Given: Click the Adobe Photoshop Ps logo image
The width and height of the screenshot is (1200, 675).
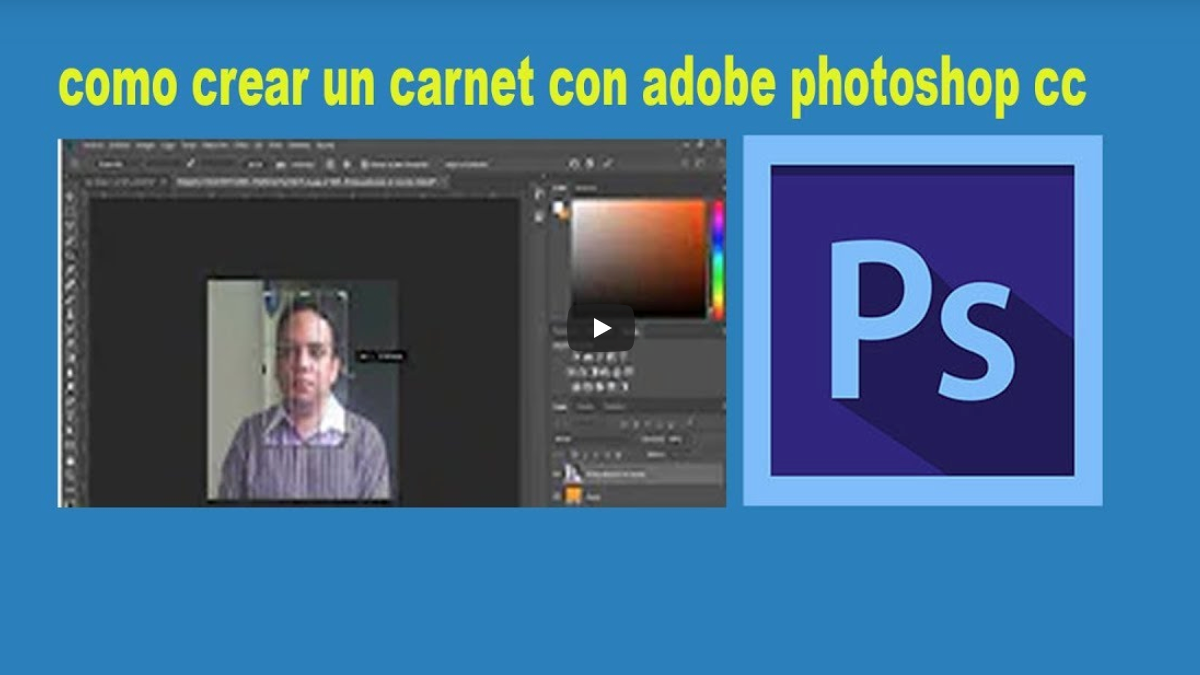Looking at the screenshot, I should click(922, 320).
